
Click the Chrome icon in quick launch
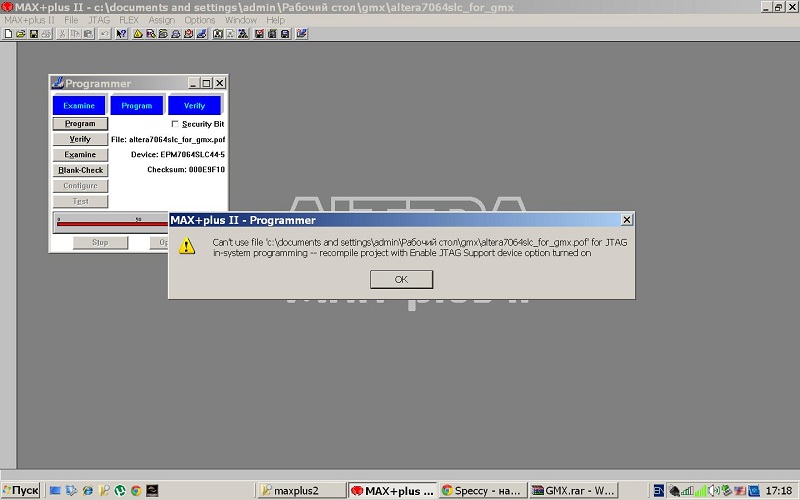[x=136, y=491]
